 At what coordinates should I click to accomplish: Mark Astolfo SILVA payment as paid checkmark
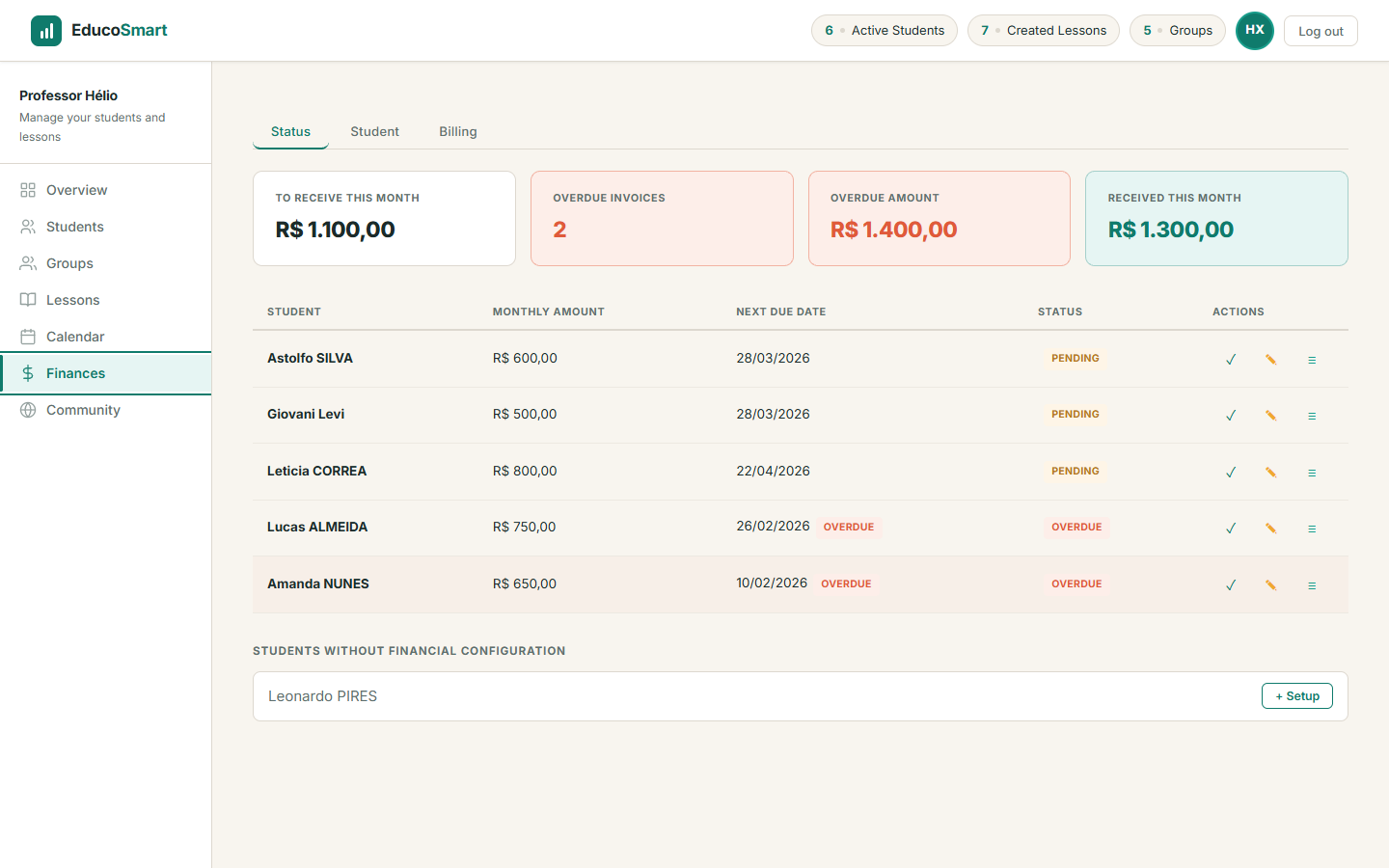[x=1231, y=360]
